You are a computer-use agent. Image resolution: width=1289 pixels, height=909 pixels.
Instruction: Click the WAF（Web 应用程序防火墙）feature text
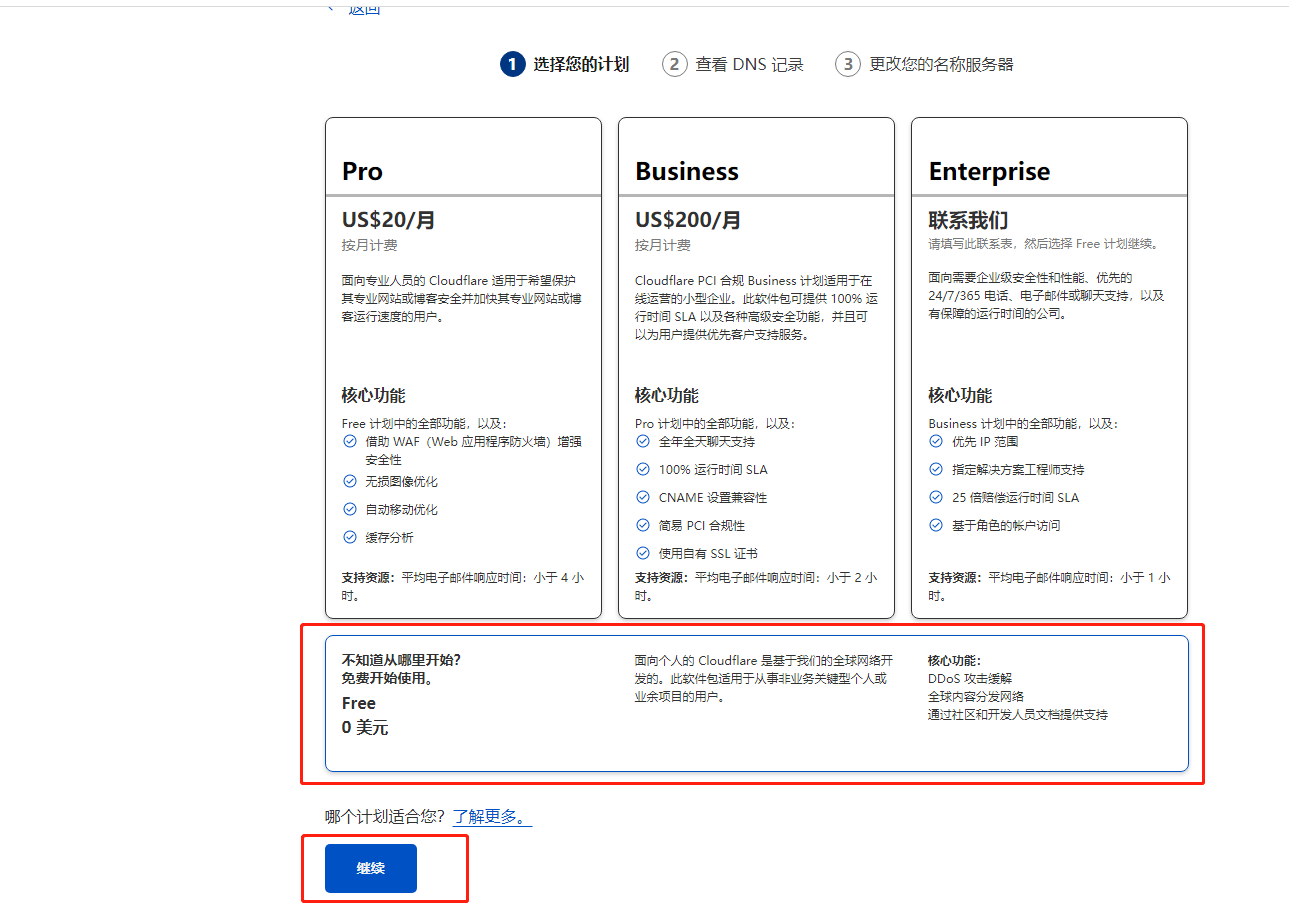coord(473,450)
